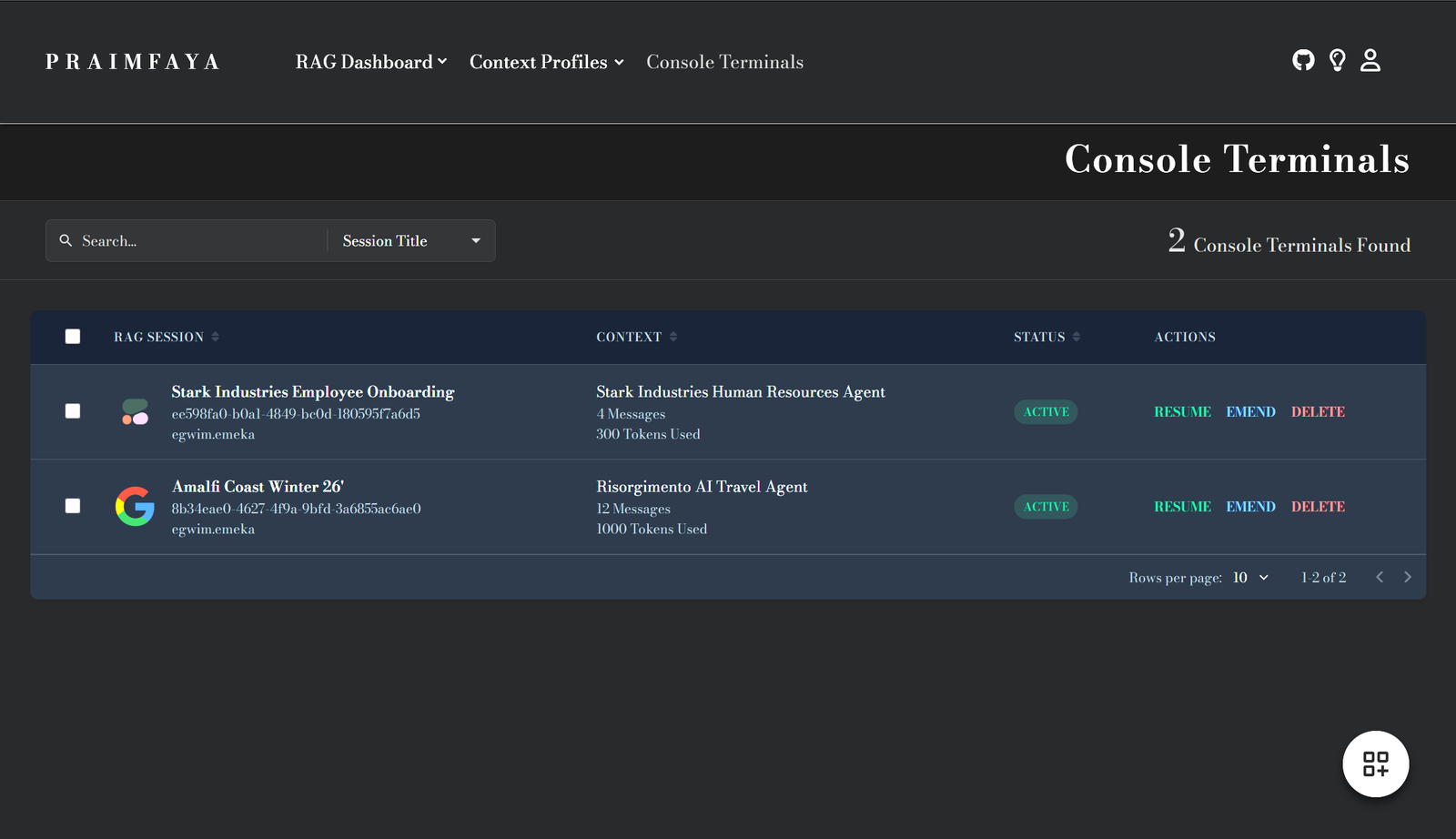Select session ID ee598fa0-b0a1-4849-bc0d-180595f7a6d5
The width and height of the screenshot is (1456, 839).
tap(296, 414)
